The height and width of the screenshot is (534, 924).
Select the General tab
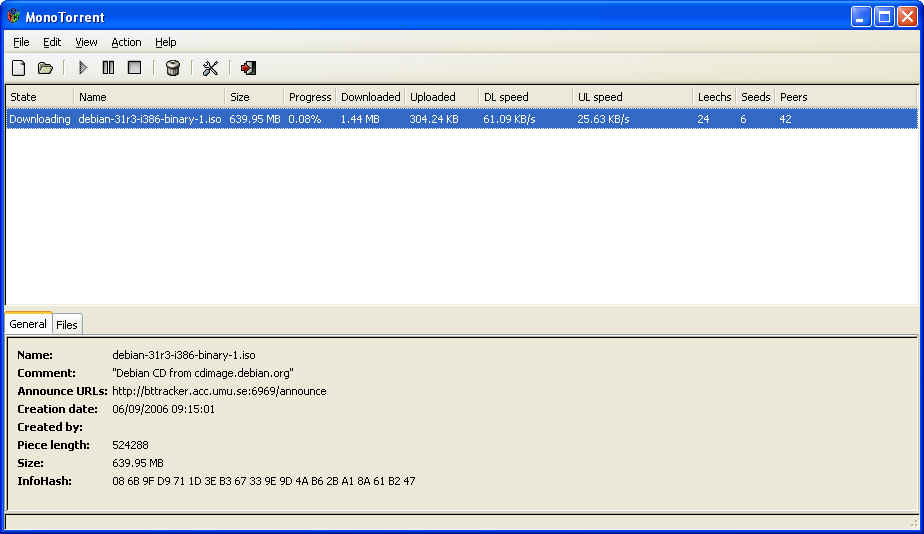click(x=28, y=324)
